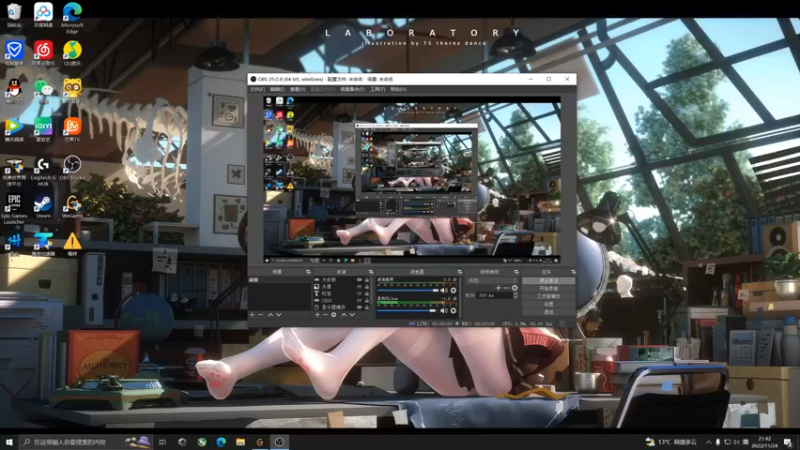Add a new scene with plus icon

click(252, 315)
